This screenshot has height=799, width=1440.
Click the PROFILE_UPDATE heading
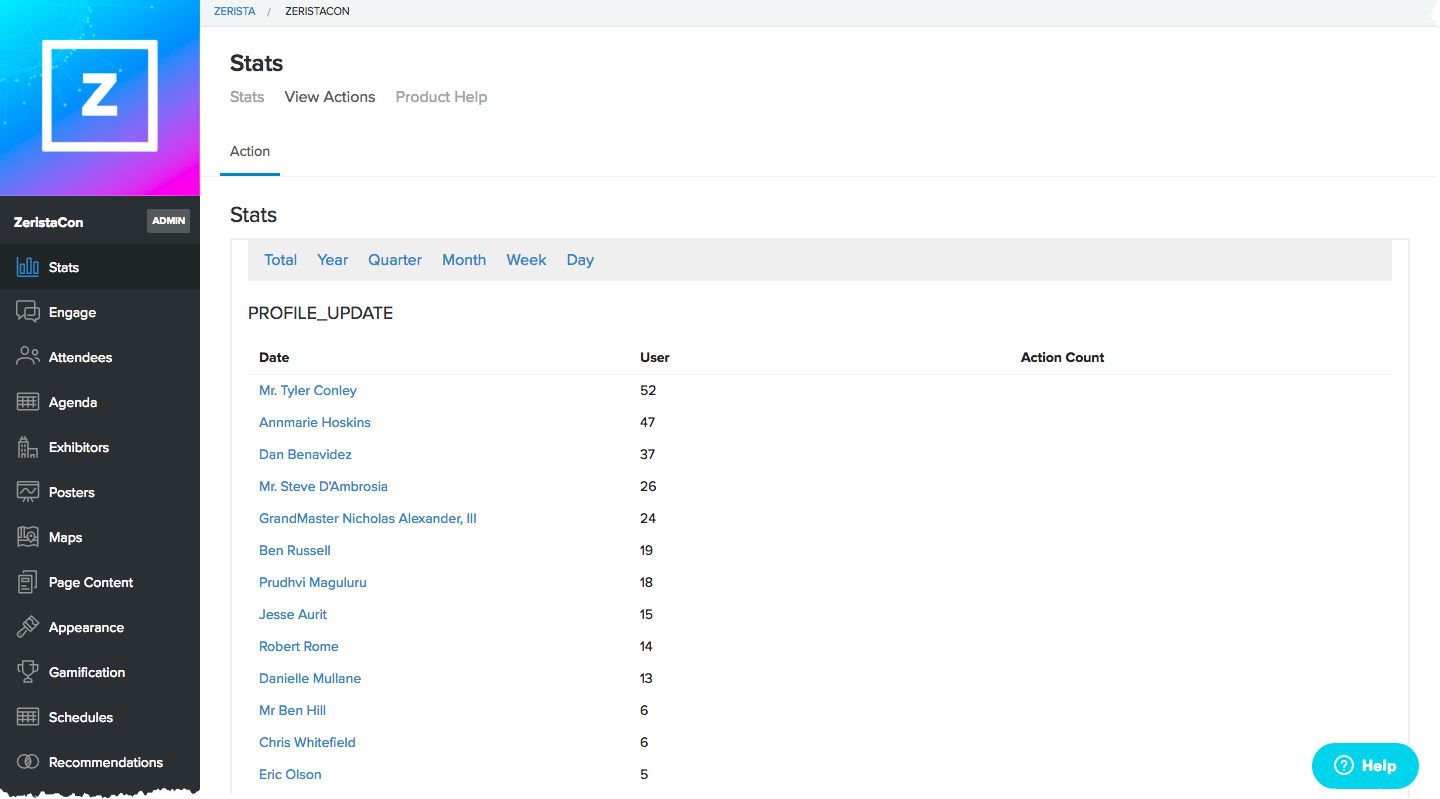[320, 313]
